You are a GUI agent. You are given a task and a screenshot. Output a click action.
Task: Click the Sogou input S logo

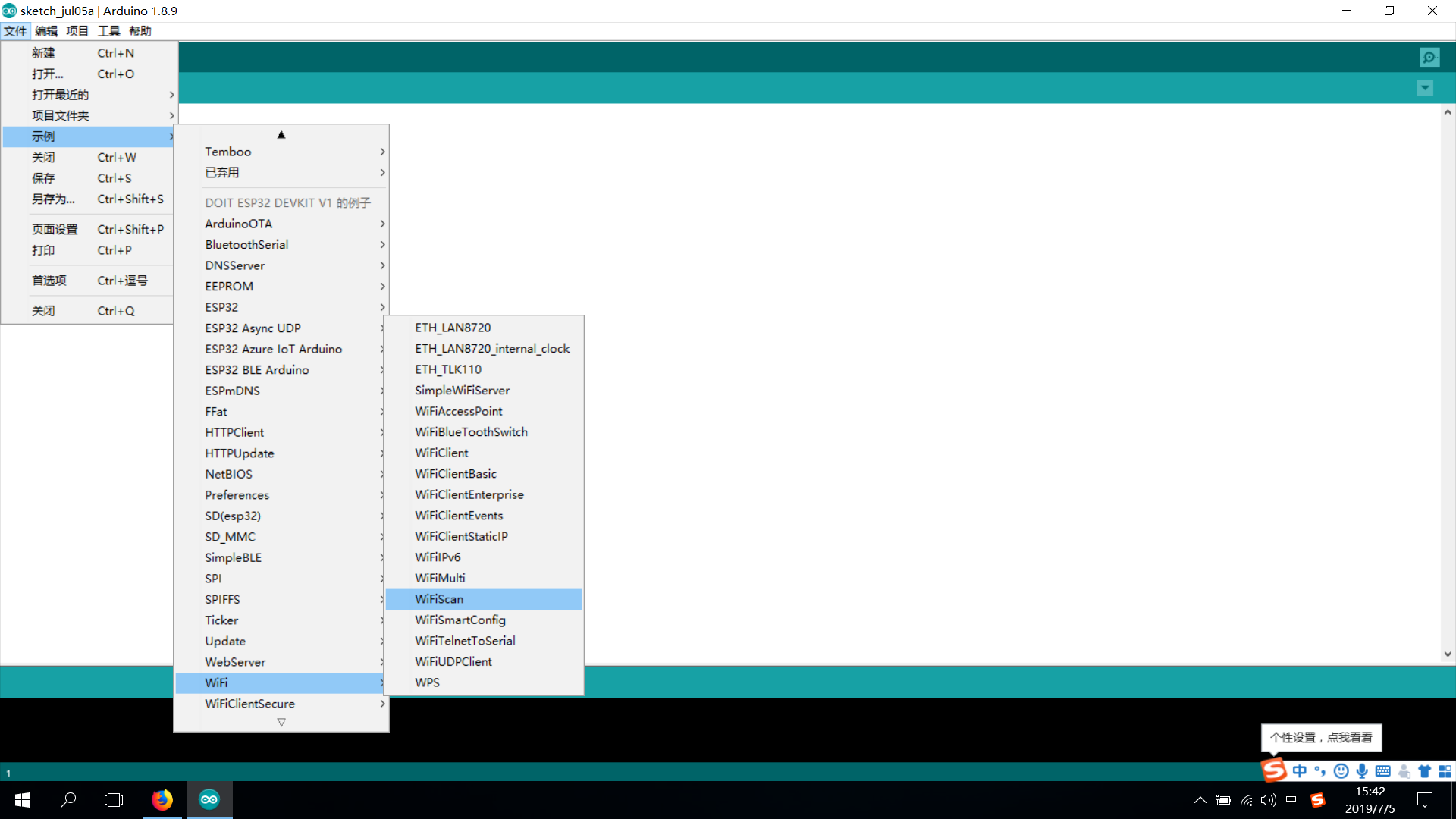point(1274,770)
